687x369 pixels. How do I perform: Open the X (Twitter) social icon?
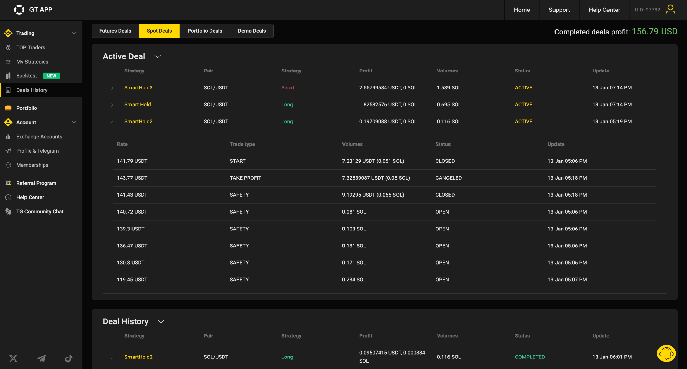click(13, 358)
